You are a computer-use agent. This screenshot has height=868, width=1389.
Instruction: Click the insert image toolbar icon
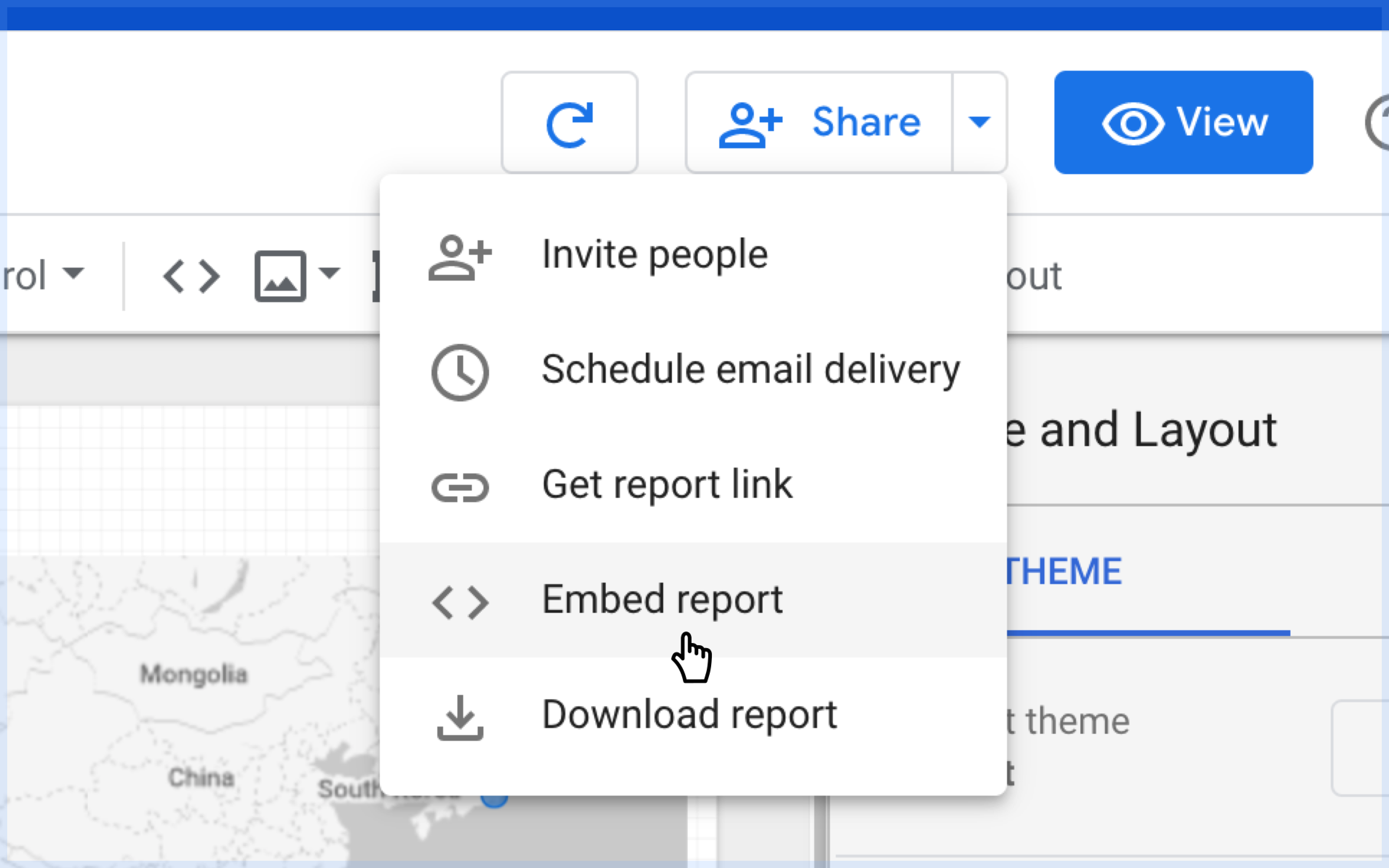tap(280, 277)
